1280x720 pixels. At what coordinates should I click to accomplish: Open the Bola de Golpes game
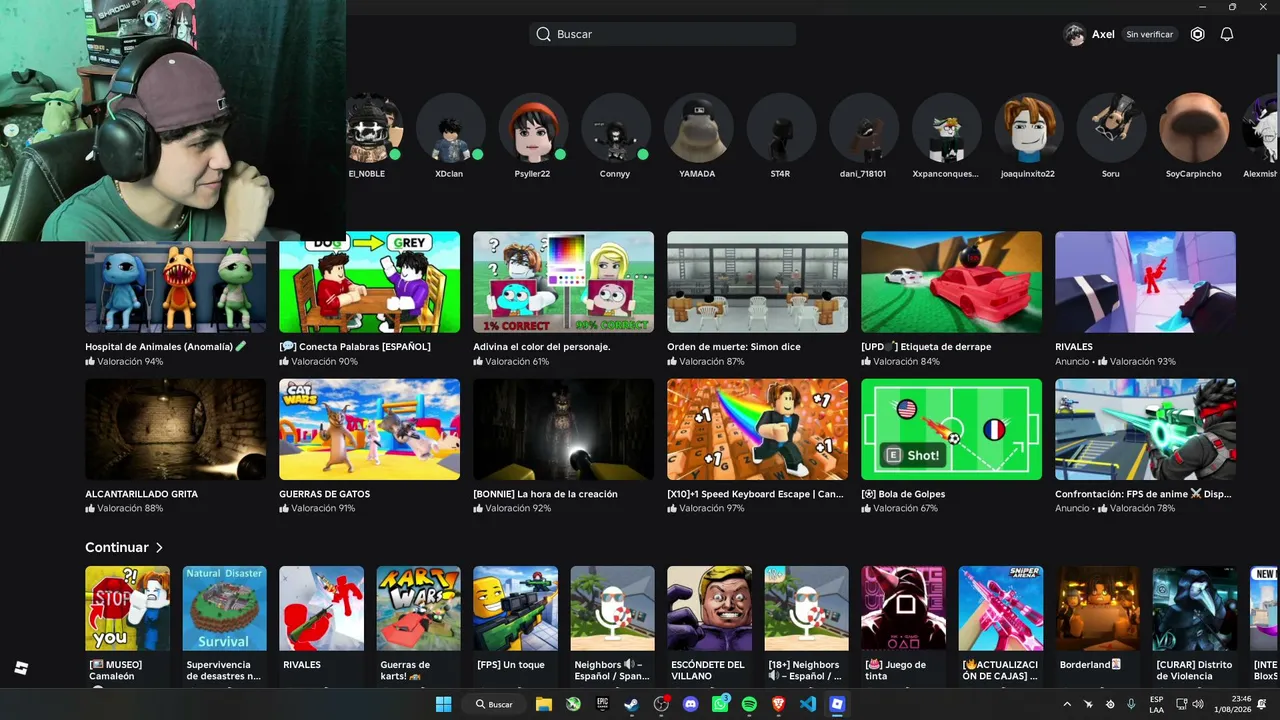[952, 446]
